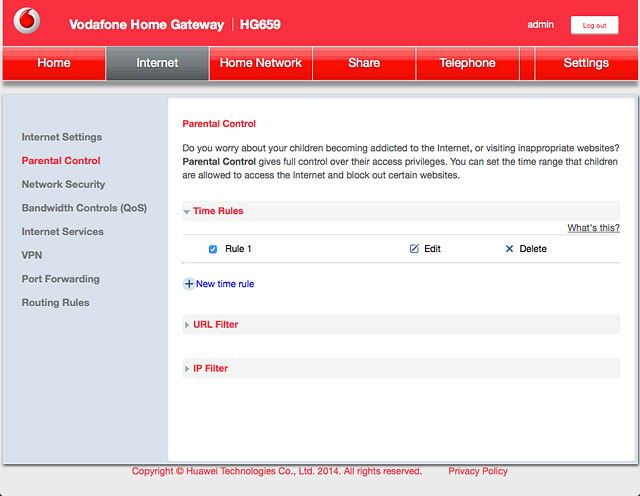
Task: Open VPN in the sidebar
Action: (32, 256)
